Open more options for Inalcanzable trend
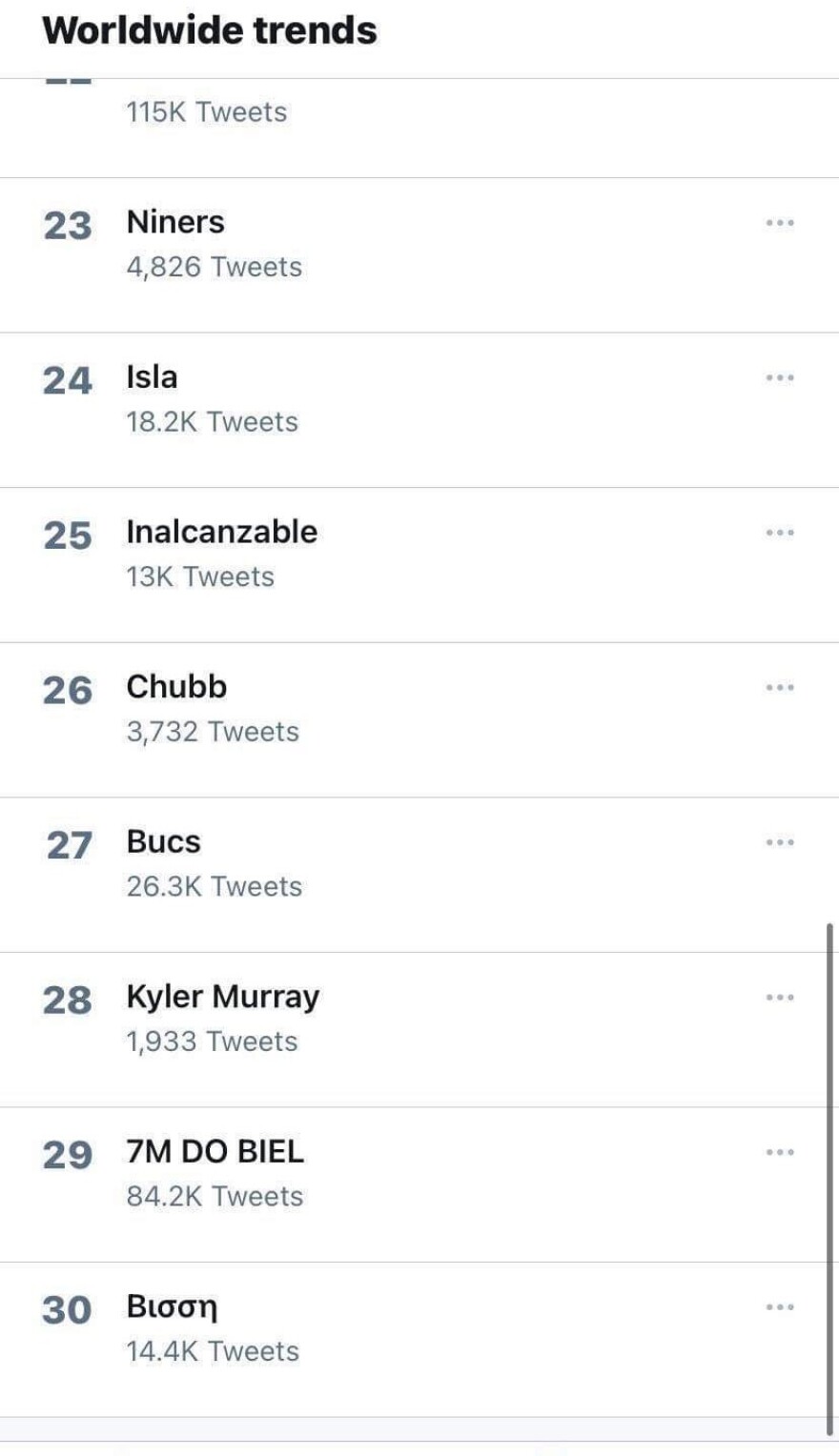Image resolution: width=839 pixels, height=1456 pixels. pyautogui.click(x=779, y=533)
